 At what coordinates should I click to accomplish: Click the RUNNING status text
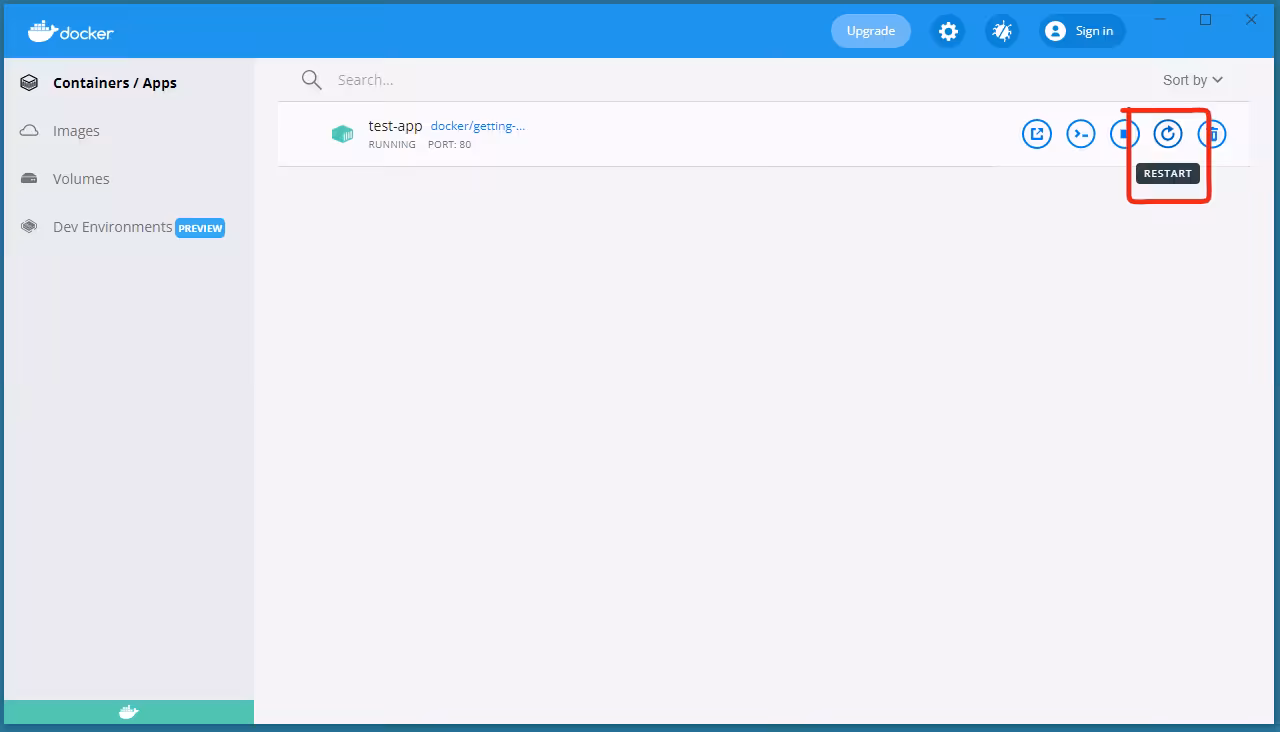pos(392,145)
